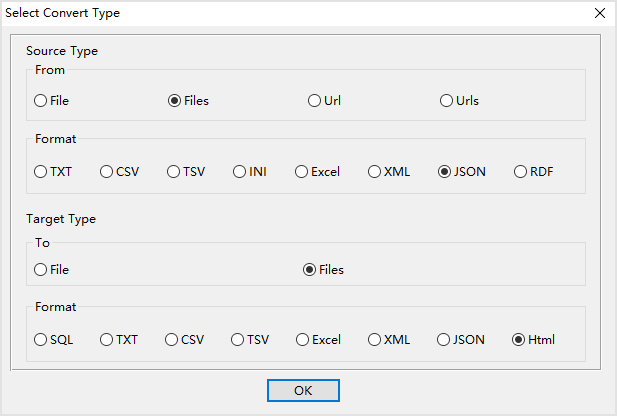617x416 pixels.
Task: Select TSV as the source format
Action: [174, 172]
